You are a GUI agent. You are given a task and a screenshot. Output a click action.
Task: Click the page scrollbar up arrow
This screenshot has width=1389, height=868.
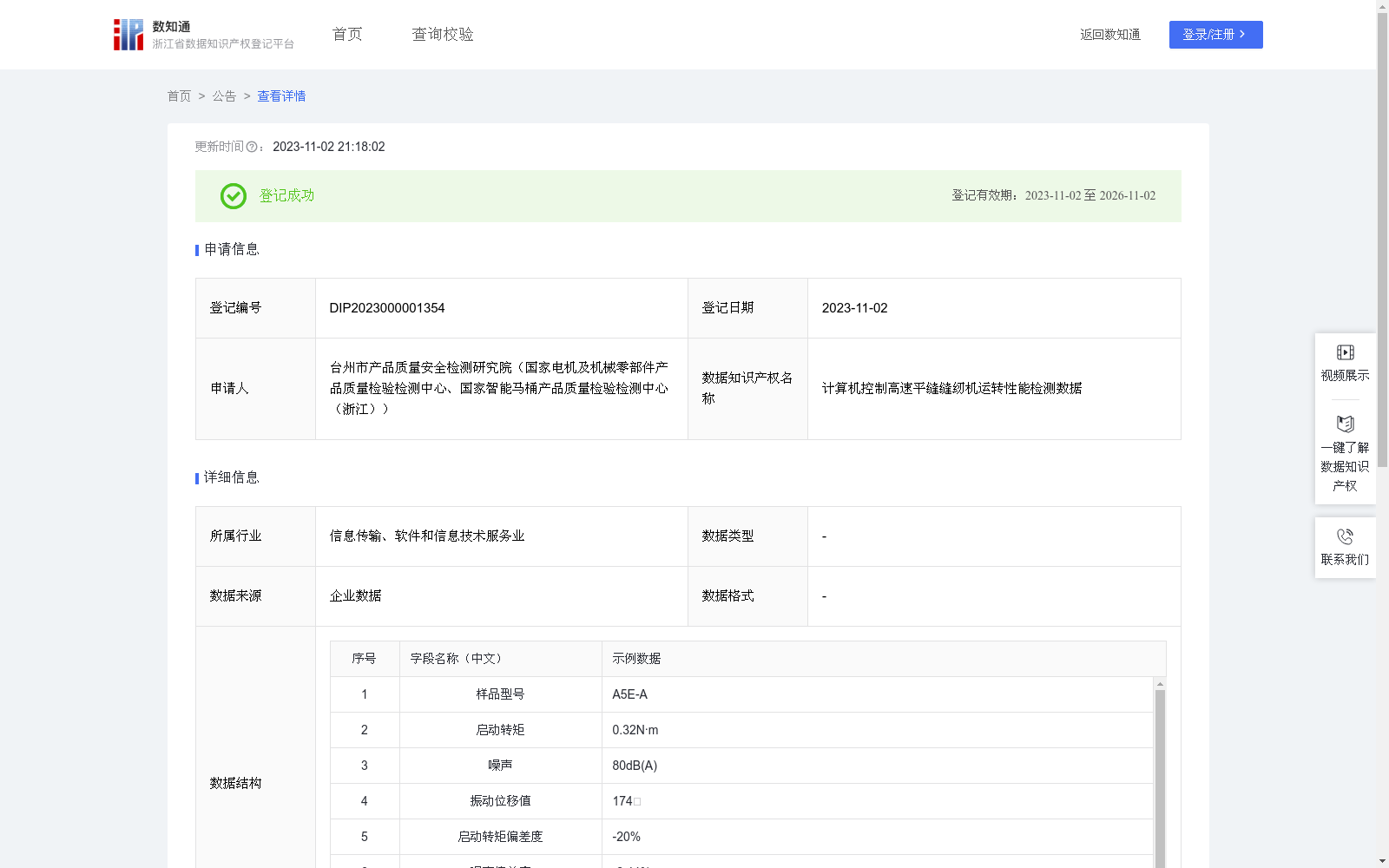tap(1383, 6)
